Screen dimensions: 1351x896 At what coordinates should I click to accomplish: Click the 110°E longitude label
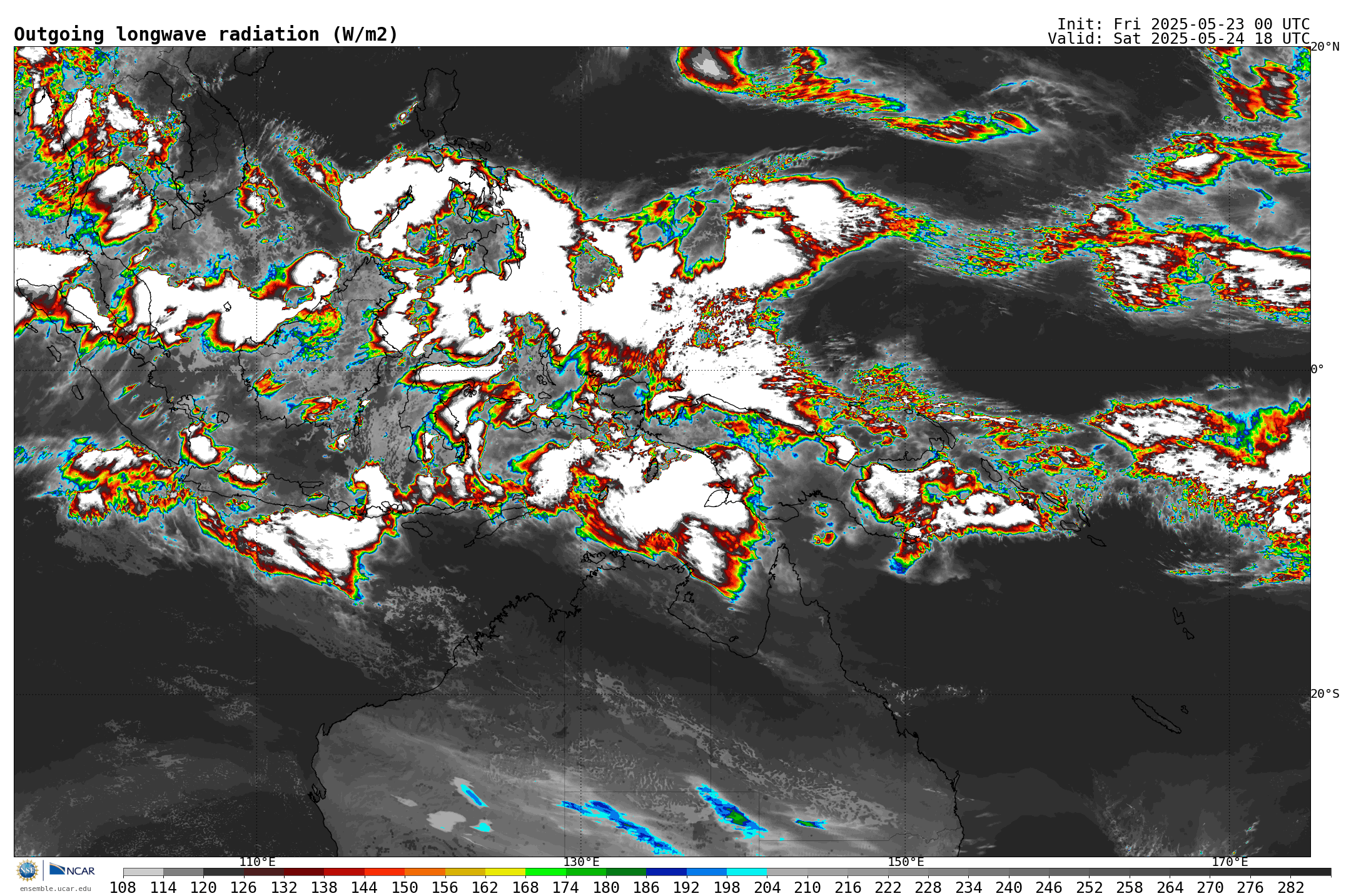point(257,862)
